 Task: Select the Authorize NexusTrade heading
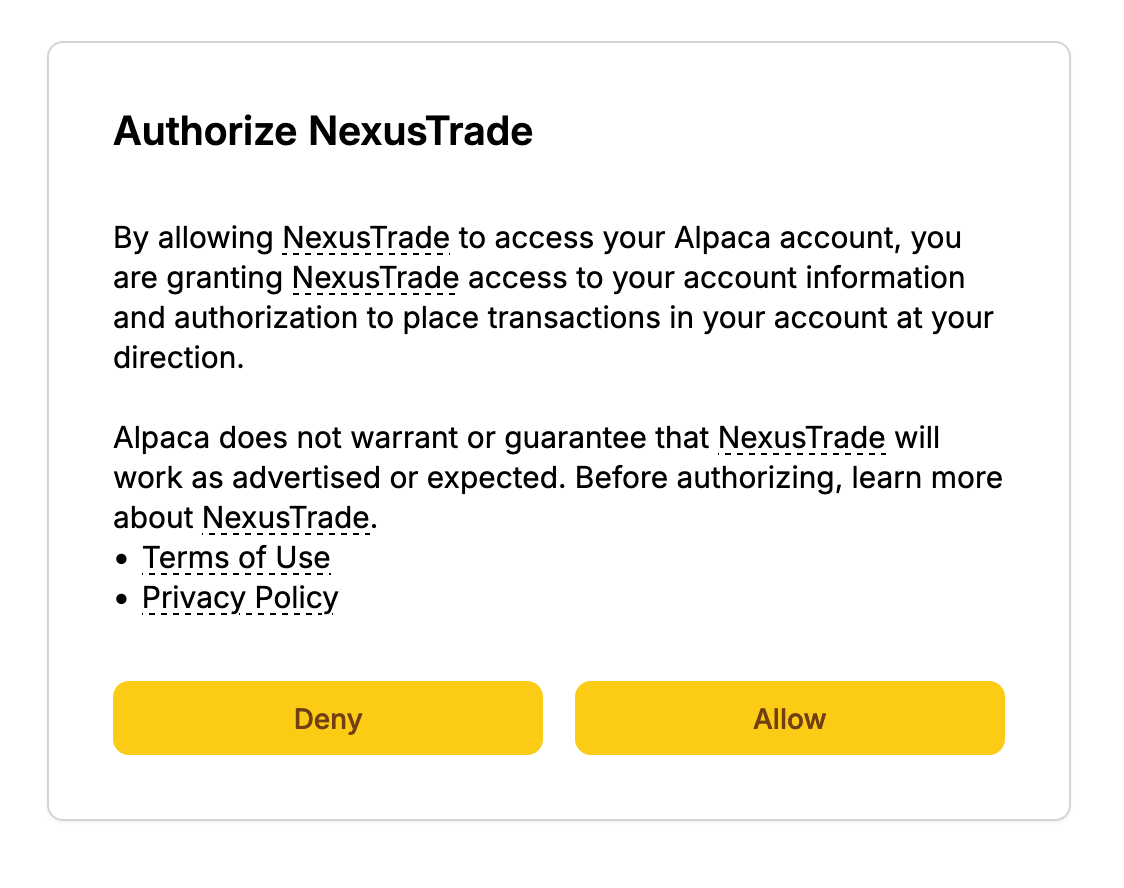325,131
